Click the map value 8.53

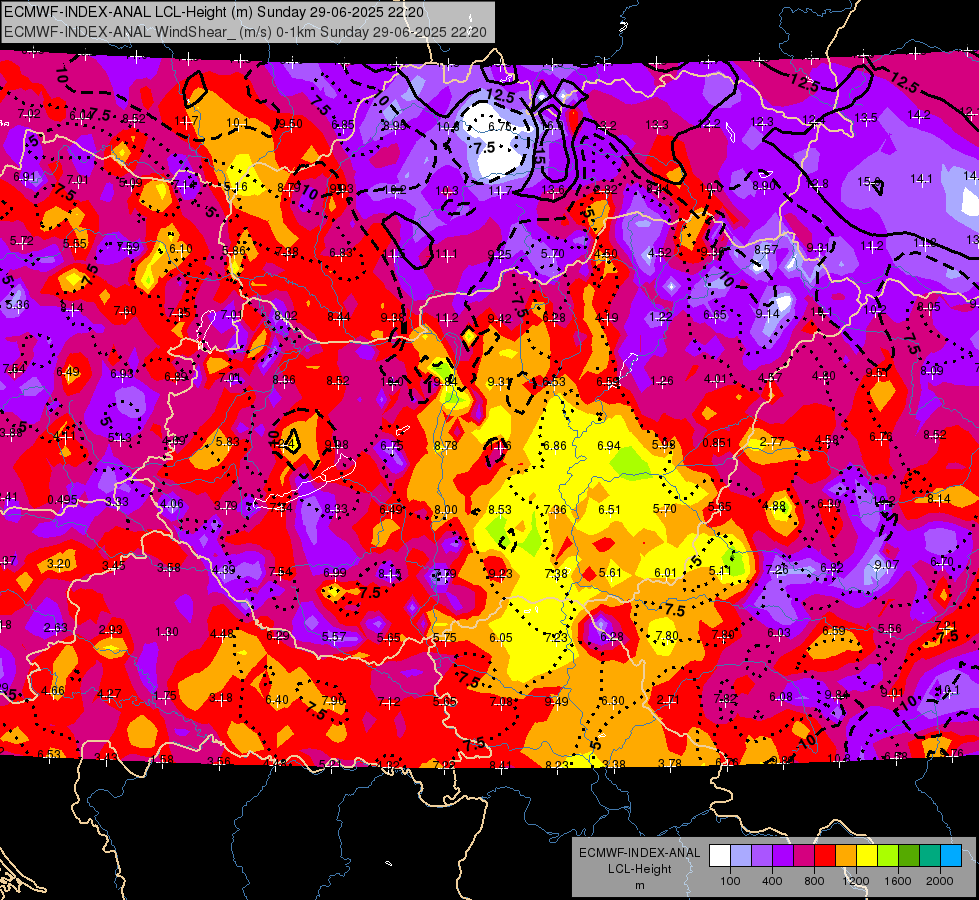coord(499,510)
